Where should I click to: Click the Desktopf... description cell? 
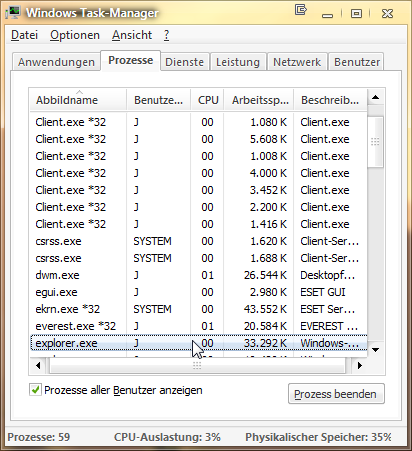pos(327,275)
